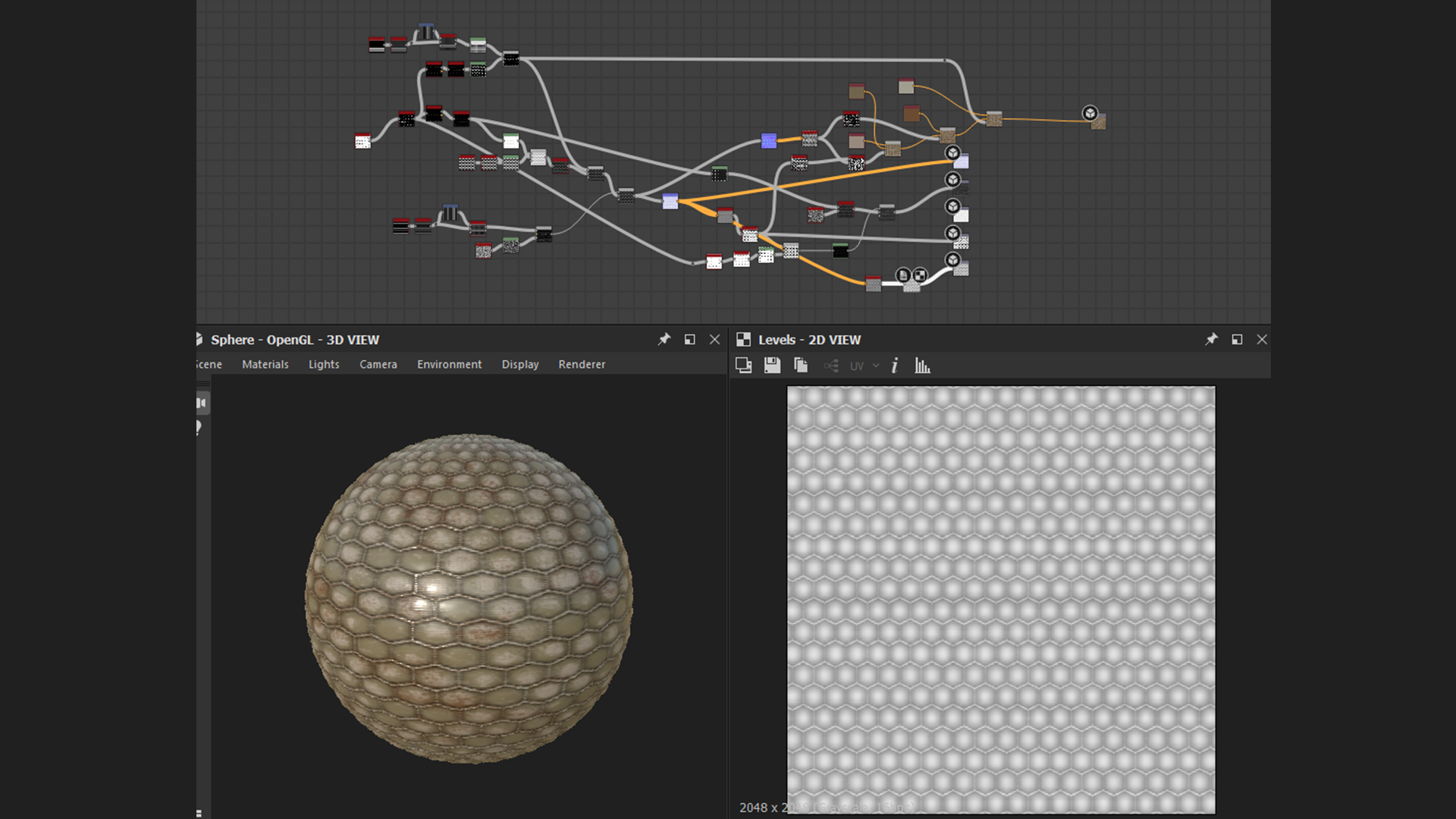Open the Camera menu in 3D view
1456x819 pixels.
click(x=378, y=364)
